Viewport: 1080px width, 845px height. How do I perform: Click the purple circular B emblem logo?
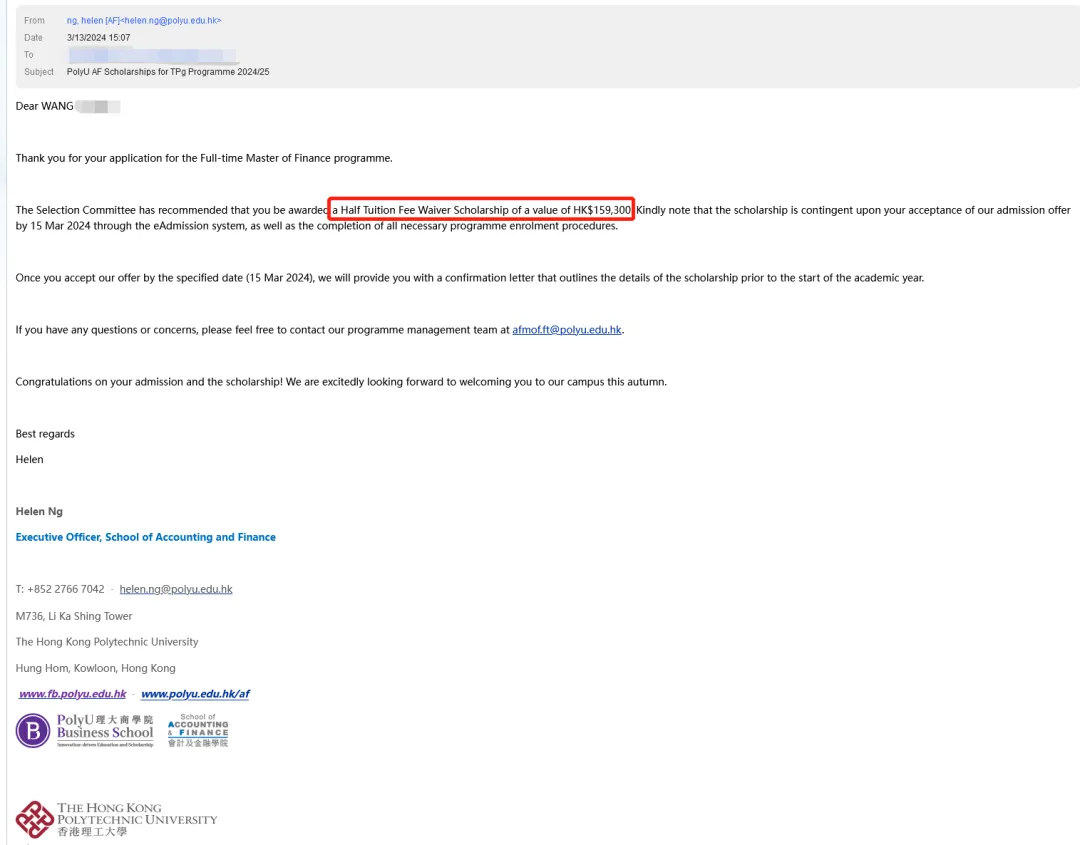[33, 731]
